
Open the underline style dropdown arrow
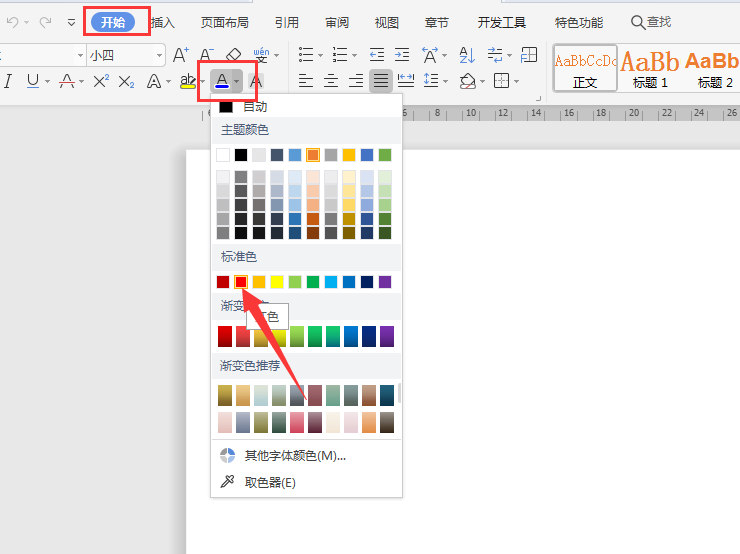(x=48, y=81)
